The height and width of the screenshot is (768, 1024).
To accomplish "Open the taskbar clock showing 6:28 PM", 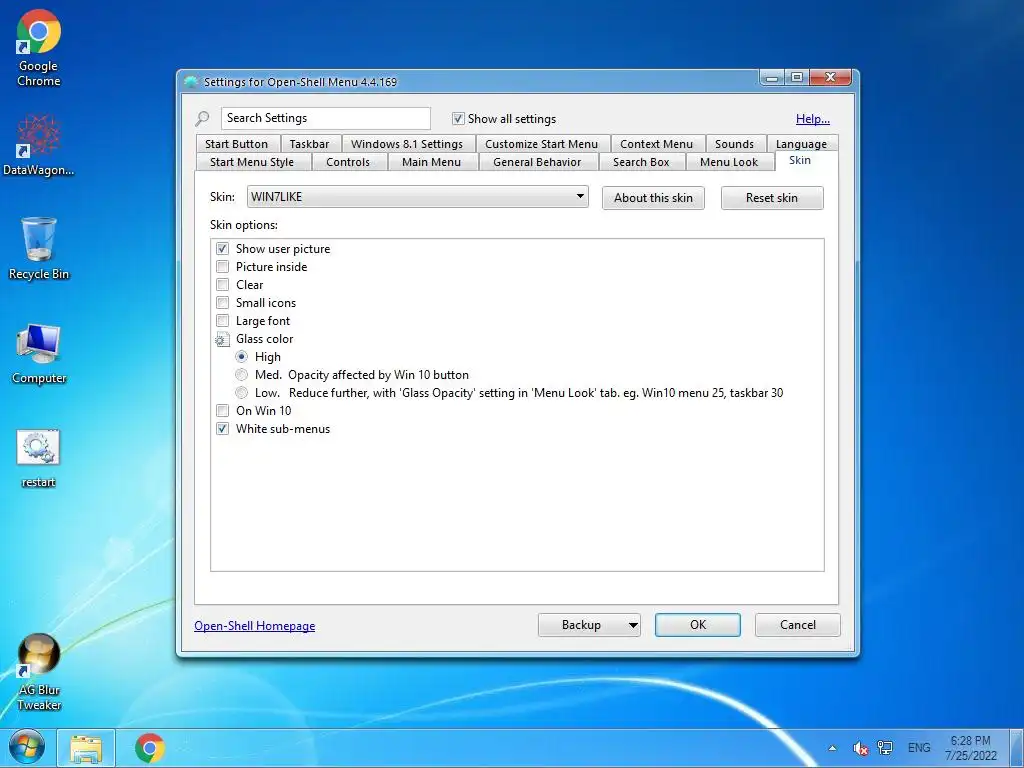I will click(x=970, y=748).
